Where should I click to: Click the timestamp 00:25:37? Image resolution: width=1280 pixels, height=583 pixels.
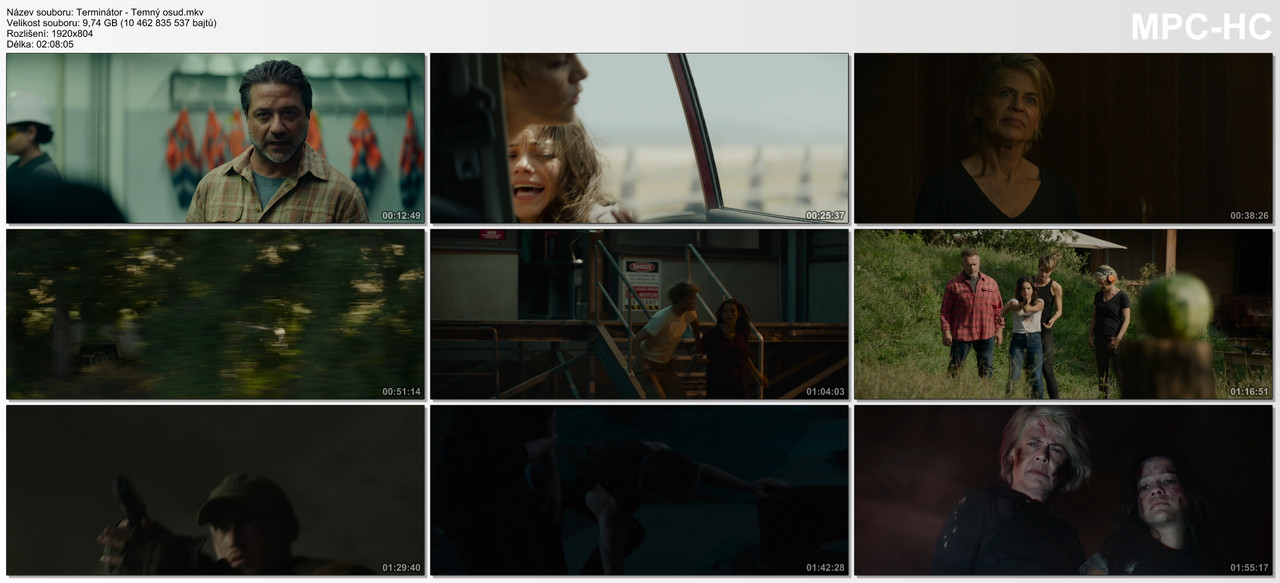(x=825, y=216)
